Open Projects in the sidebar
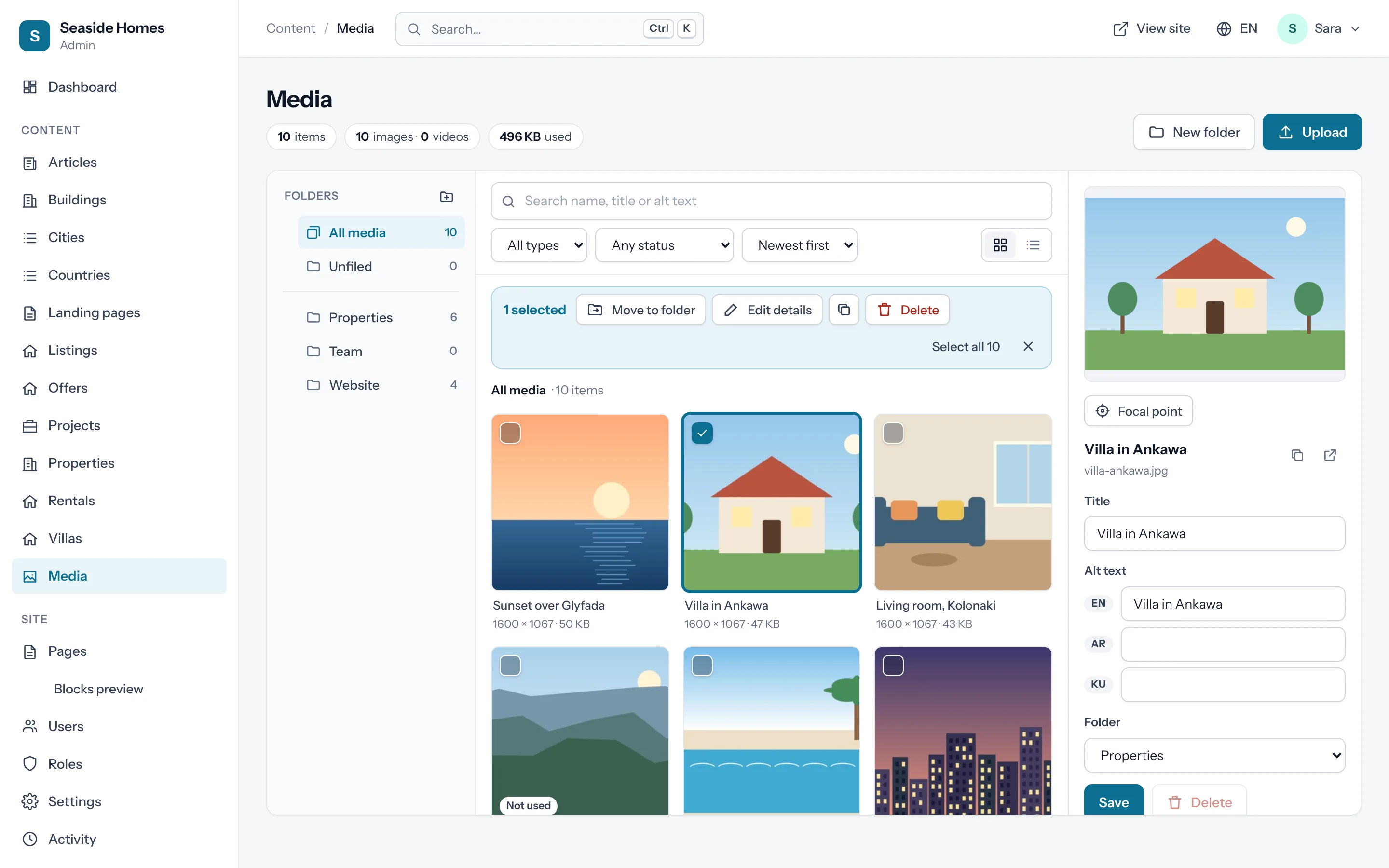The height and width of the screenshot is (868, 1389). point(119,425)
